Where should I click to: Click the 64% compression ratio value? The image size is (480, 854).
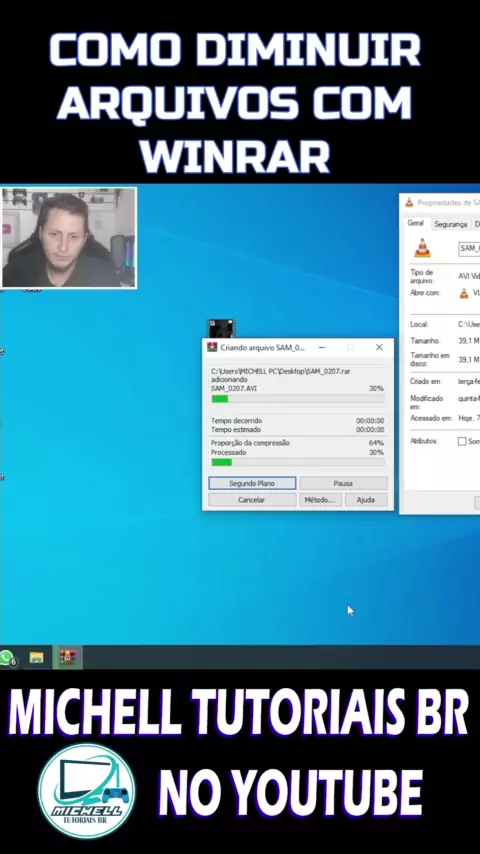[376, 443]
